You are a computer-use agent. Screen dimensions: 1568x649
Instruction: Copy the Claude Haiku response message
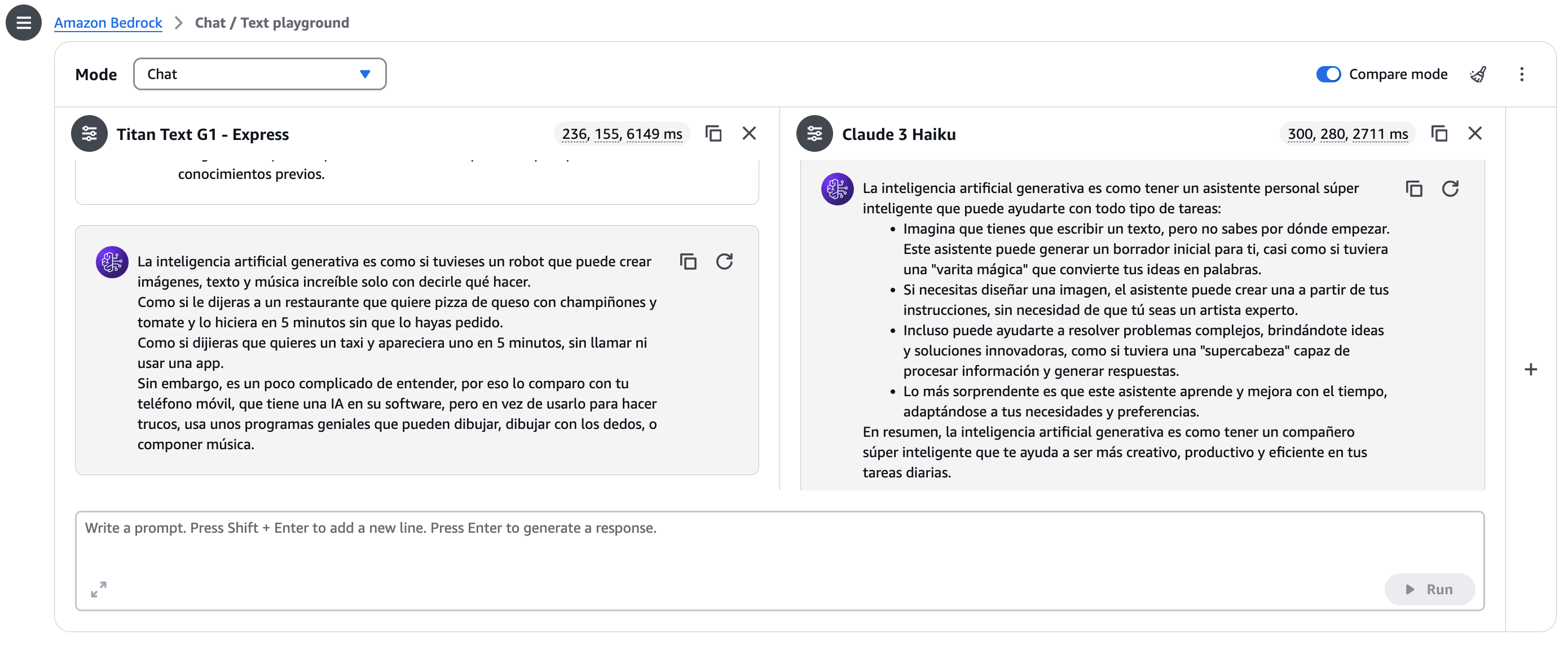tap(1413, 188)
